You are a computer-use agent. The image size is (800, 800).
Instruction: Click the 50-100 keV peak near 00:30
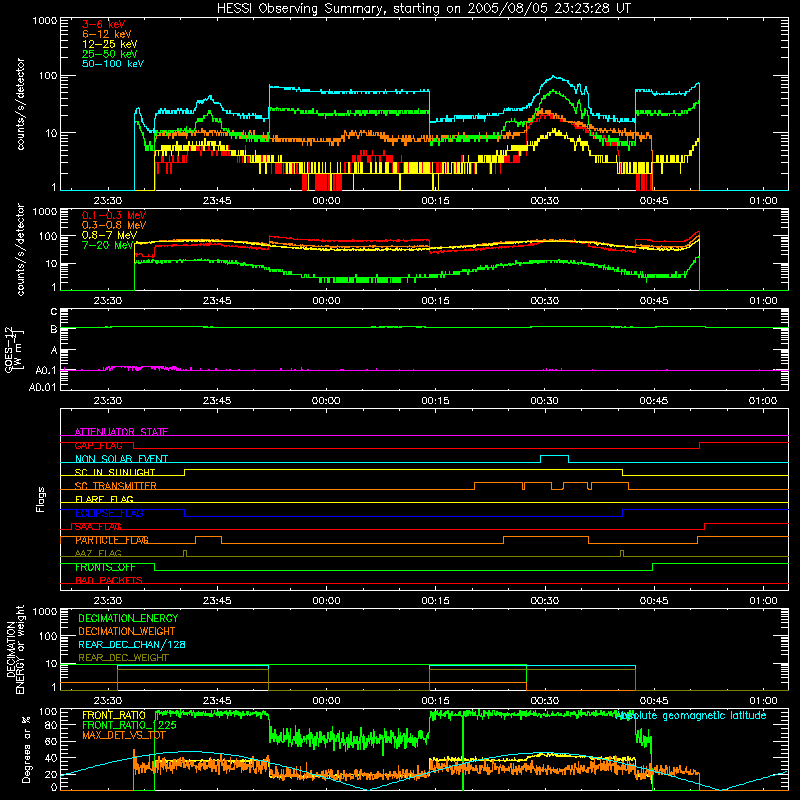point(555,77)
